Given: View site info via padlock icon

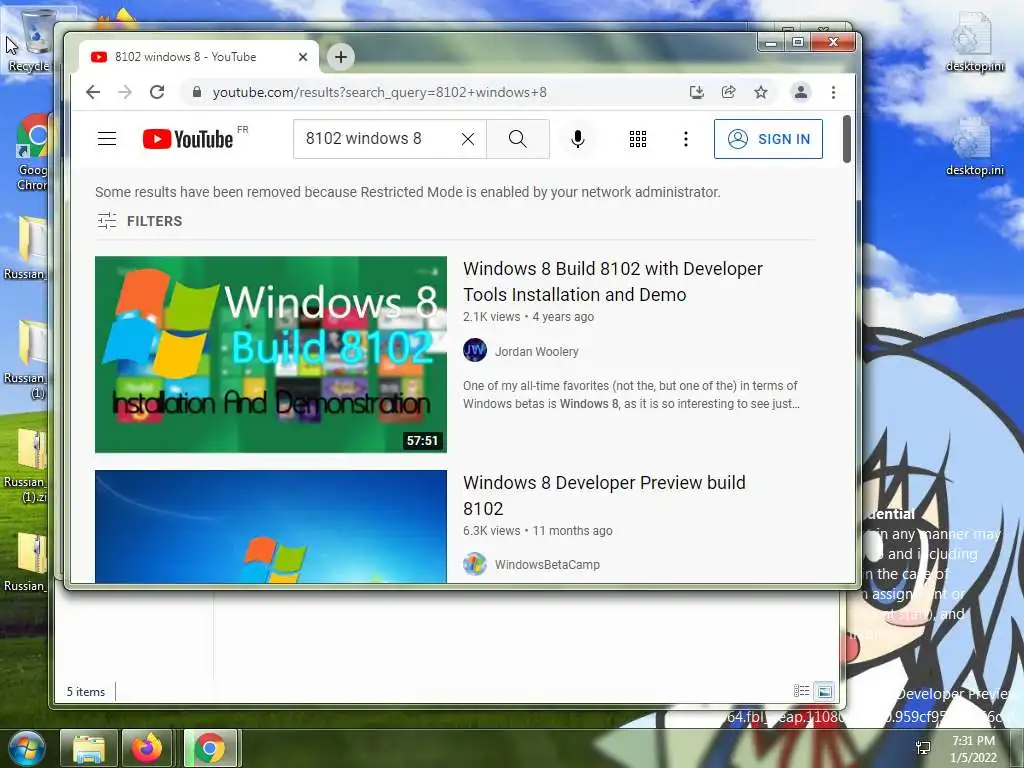Looking at the screenshot, I should [197, 92].
